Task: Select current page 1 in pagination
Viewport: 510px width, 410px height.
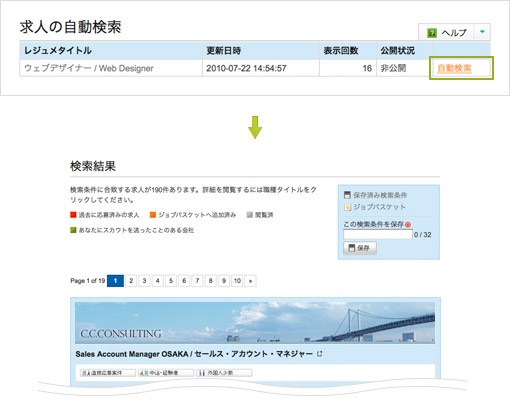Action: click(x=115, y=281)
